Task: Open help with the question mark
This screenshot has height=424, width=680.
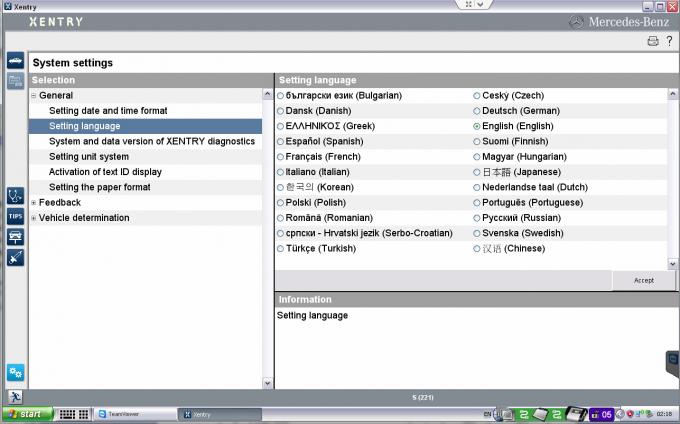Action: coord(670,41)
